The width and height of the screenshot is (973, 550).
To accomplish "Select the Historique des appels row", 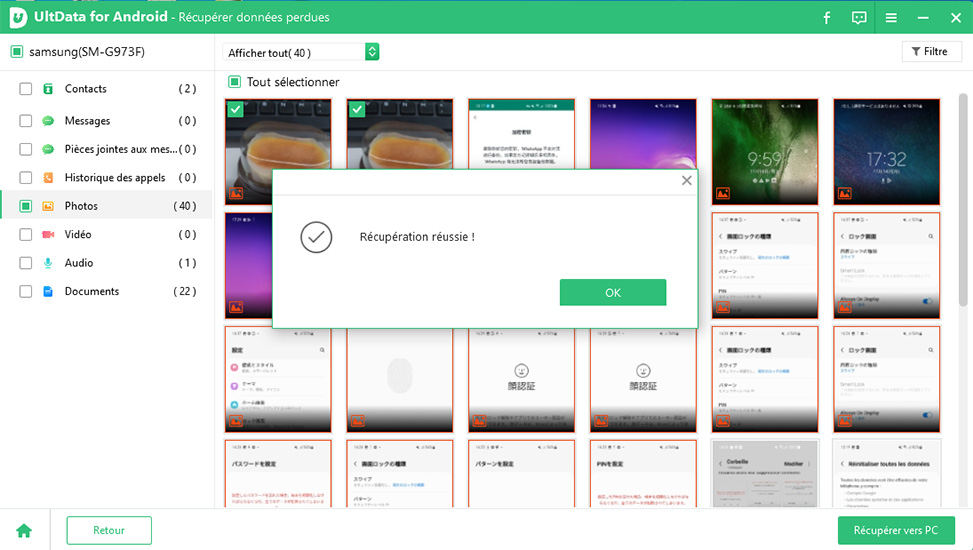I will coord(107,178).
